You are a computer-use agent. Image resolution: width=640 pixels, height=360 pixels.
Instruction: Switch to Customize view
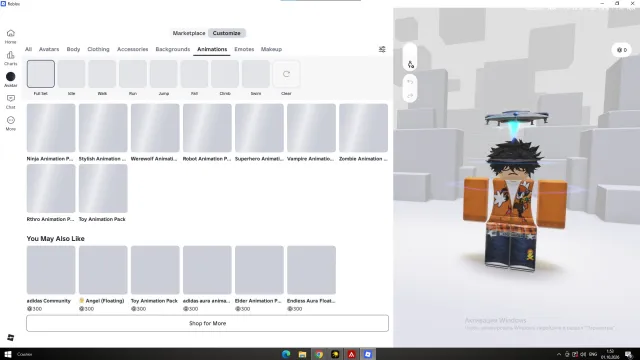pyautogui.click(x=227, y=33)
